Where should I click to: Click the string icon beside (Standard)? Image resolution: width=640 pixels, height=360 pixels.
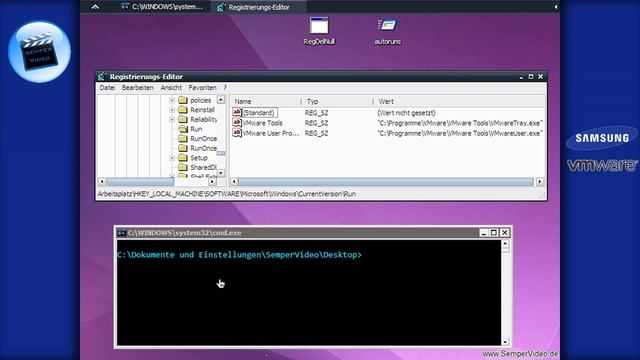click(237, 113)
